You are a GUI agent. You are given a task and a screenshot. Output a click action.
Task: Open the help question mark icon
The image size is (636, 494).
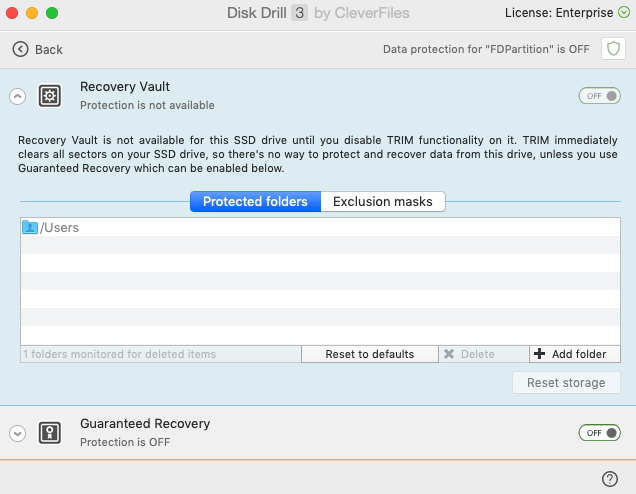610,479
